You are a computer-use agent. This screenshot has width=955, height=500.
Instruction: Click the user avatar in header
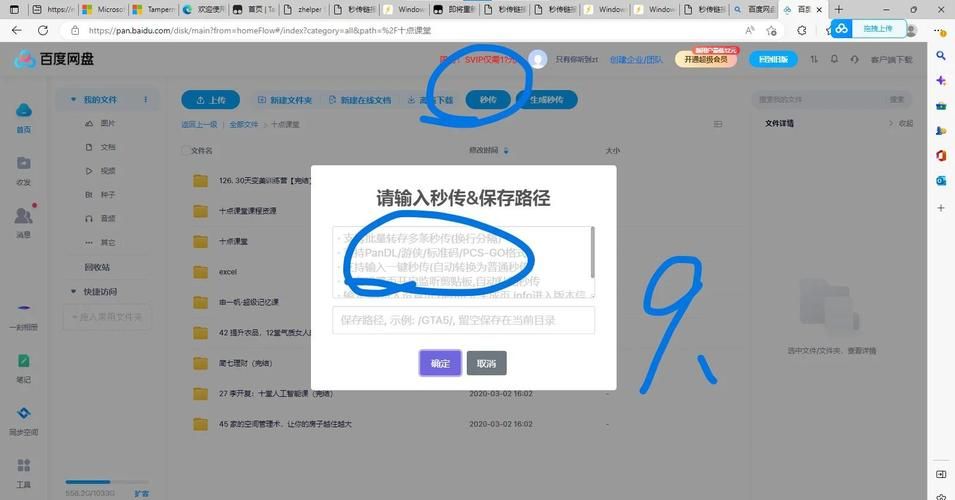537,59
